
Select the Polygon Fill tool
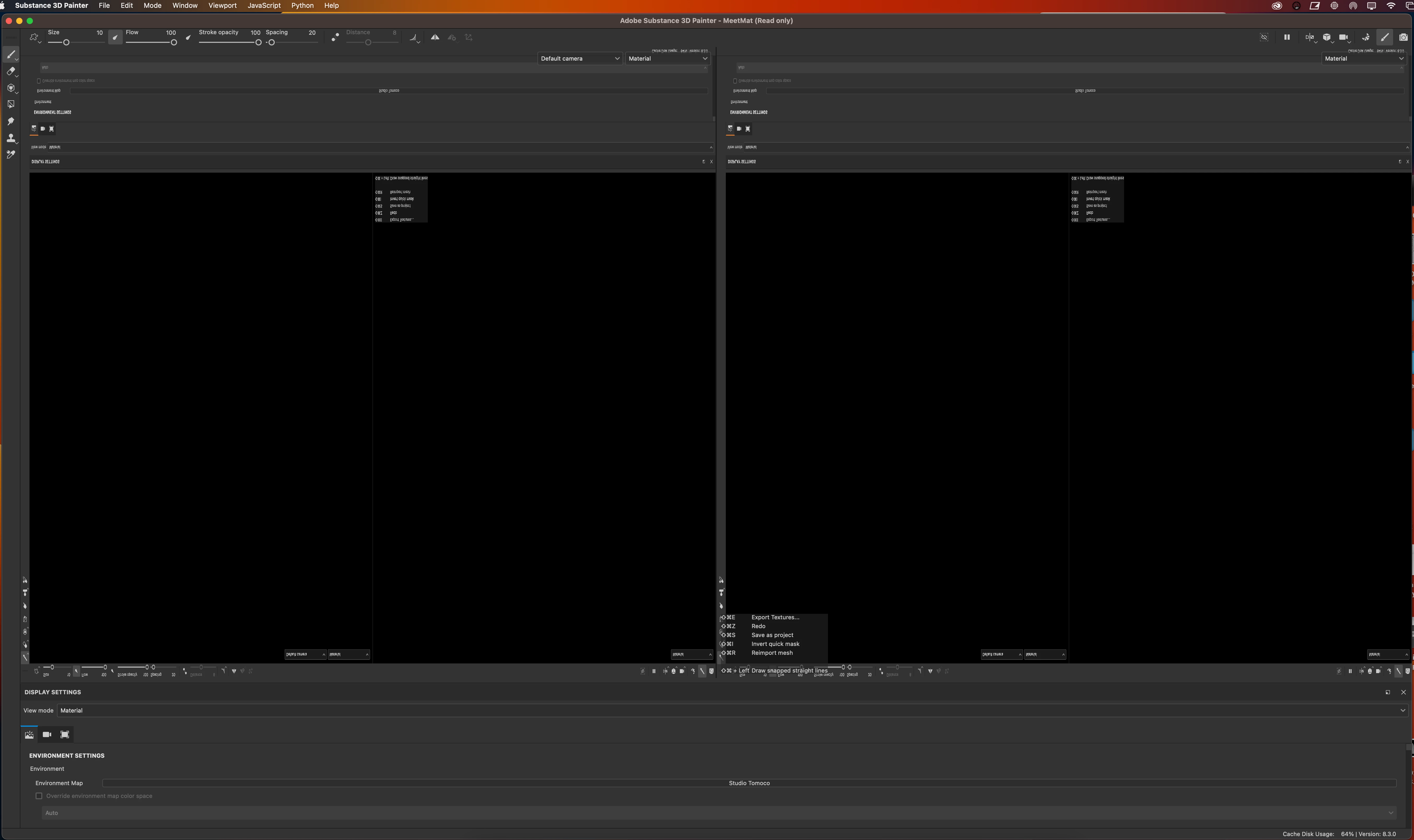point(11,104)
